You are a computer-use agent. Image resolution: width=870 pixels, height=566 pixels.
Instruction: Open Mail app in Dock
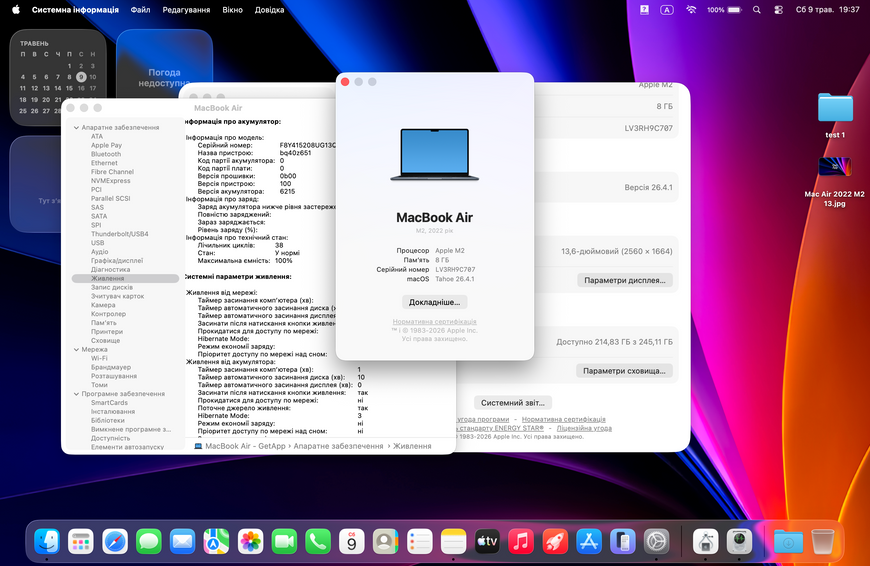point(183,541)
